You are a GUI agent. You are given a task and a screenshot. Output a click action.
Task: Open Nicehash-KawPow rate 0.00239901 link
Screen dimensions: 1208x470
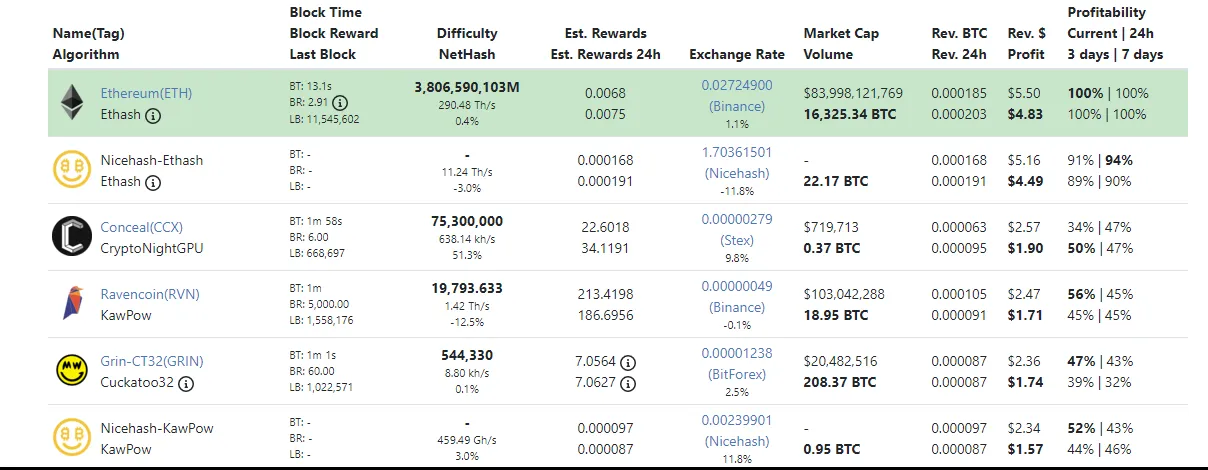(x=737, y=420)
